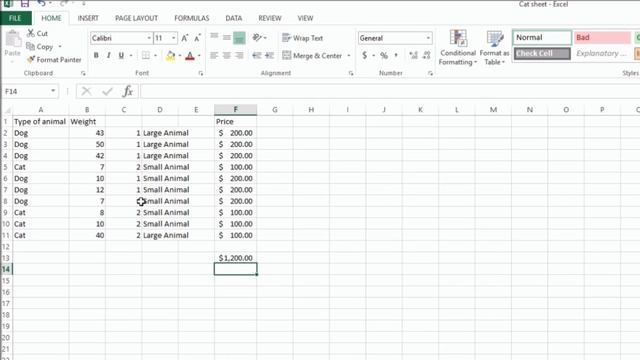Launch the Alignment settings dialog expander
Image resolution: width=640 pixels, height=360 pixels.
[x=351, y=73]
